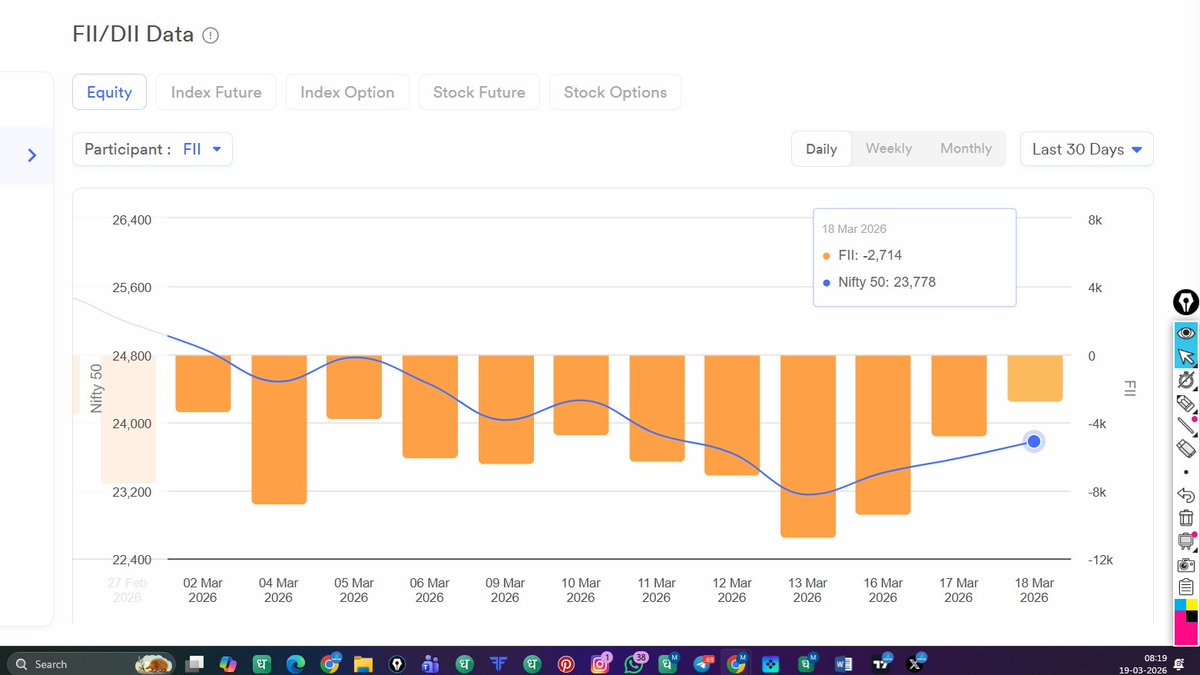Click the info icon beside FII/DII Data
This screenshot has height=675, width=1200.
coord(210,35)
